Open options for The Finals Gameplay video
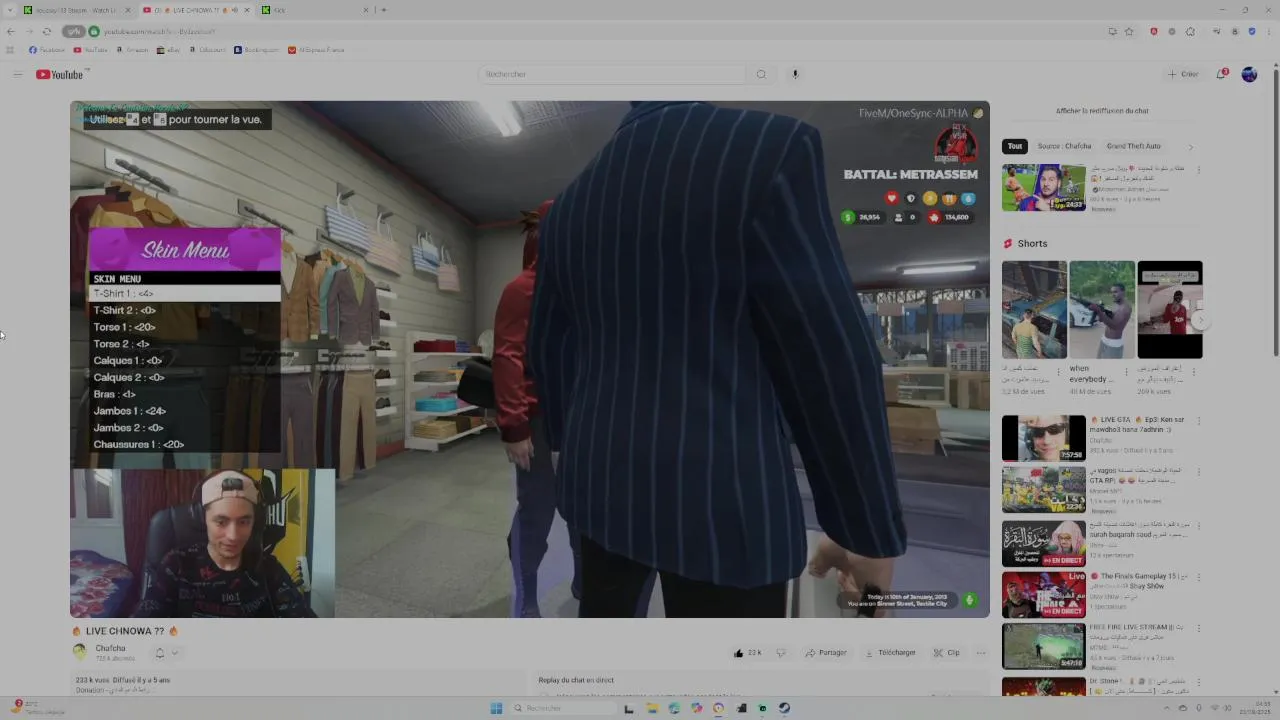Screen dimensions: 1280x720 coord(1198,577)
